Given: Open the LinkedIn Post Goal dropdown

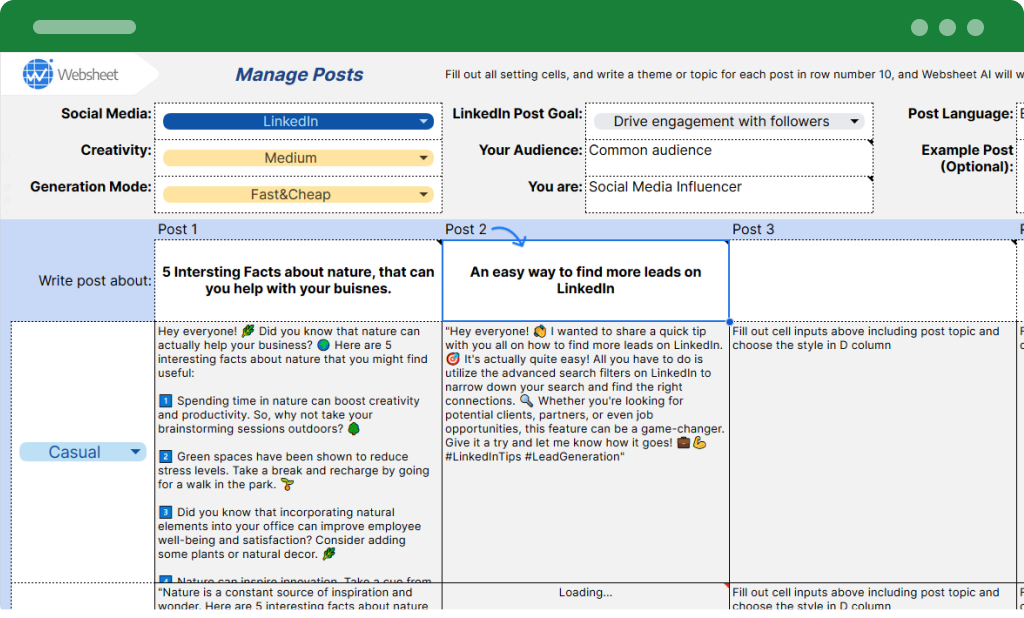Looking at the screenshot, I should (x=729, y=122).
